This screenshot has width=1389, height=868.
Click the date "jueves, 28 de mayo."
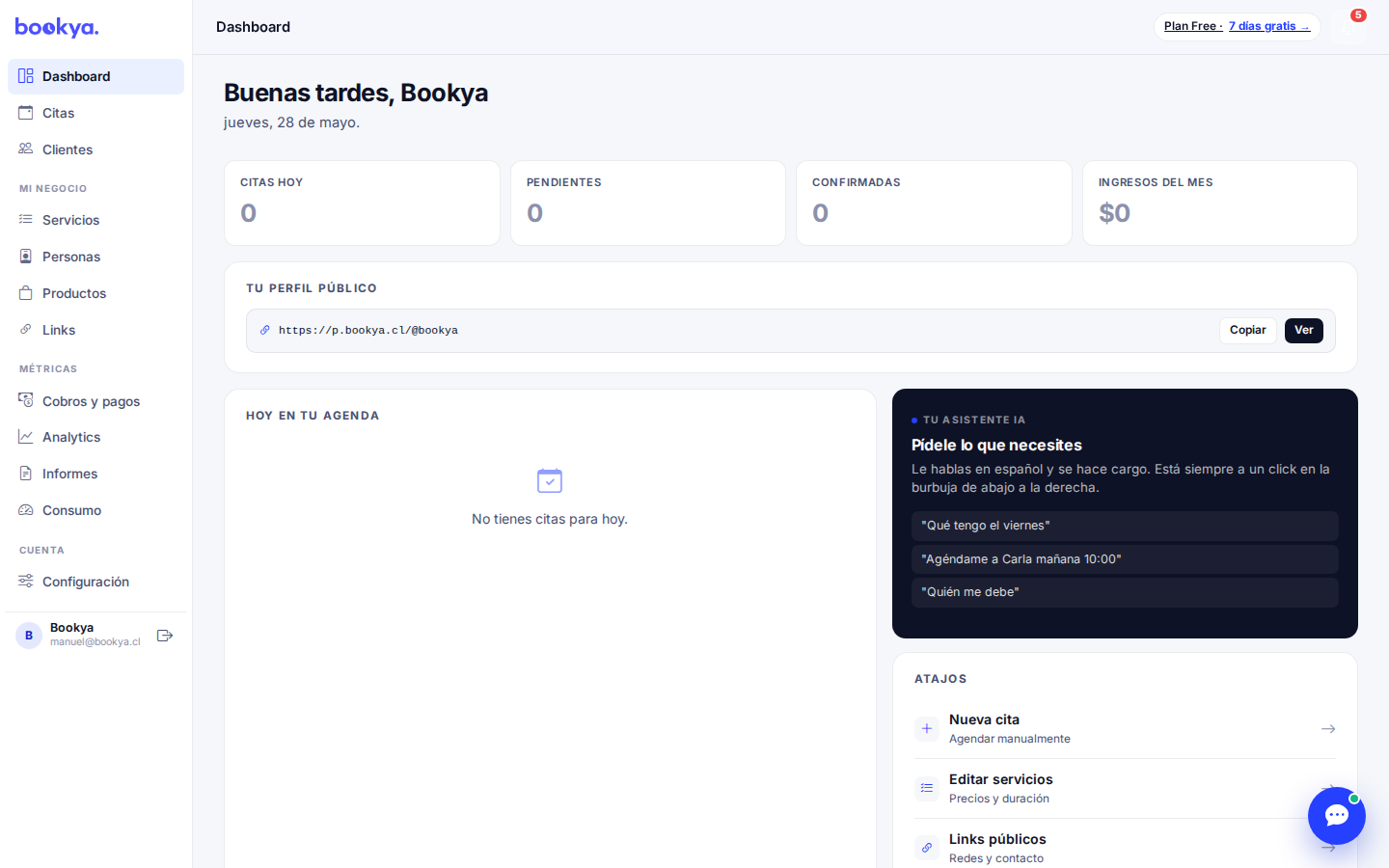tap(291, 122)
